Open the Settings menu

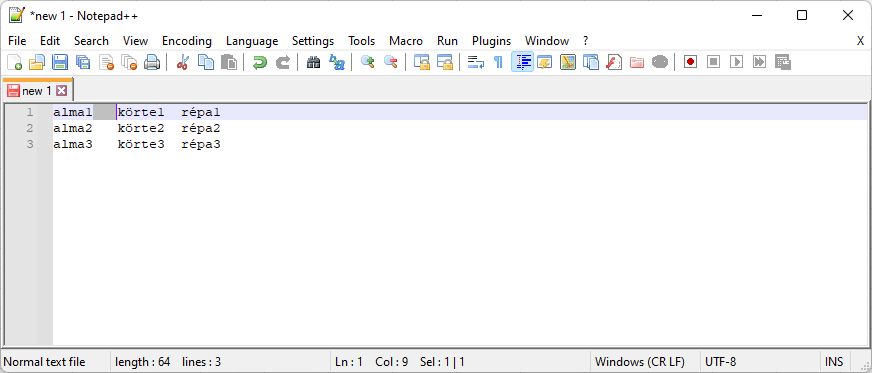(x=313, y=41)
